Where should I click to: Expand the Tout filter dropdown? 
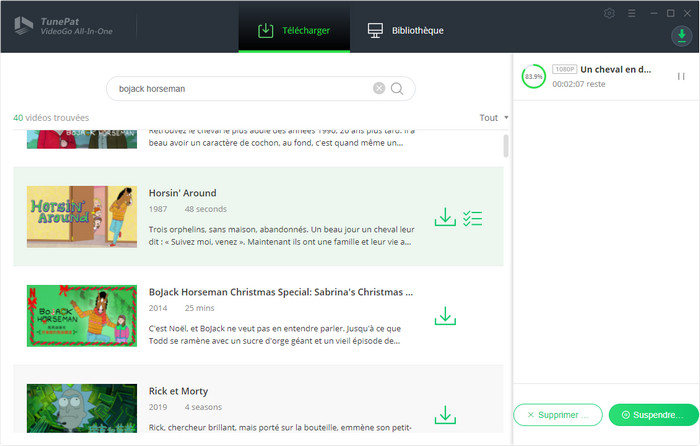tap(493, 118)
